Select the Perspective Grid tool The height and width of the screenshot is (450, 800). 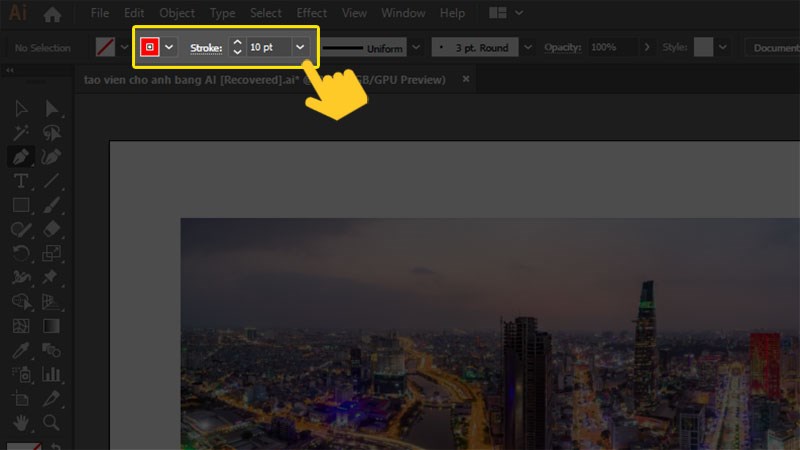pos(51,302)
